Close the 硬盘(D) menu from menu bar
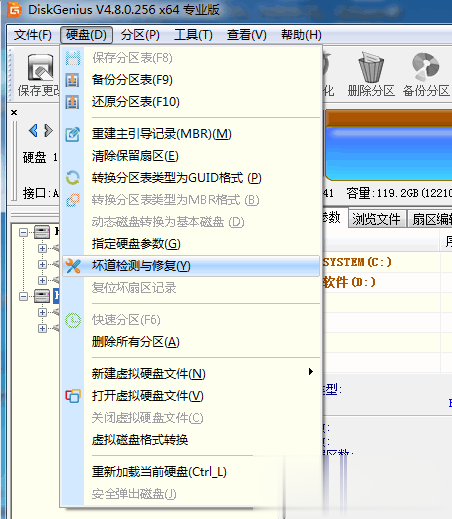This screenshot has height=519, width=452. pos(86,35)
